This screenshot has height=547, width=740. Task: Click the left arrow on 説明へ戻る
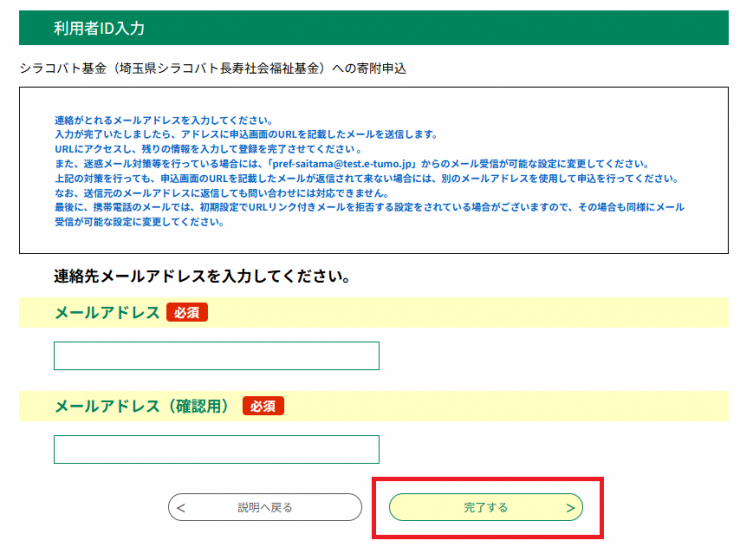click(181, 508)
